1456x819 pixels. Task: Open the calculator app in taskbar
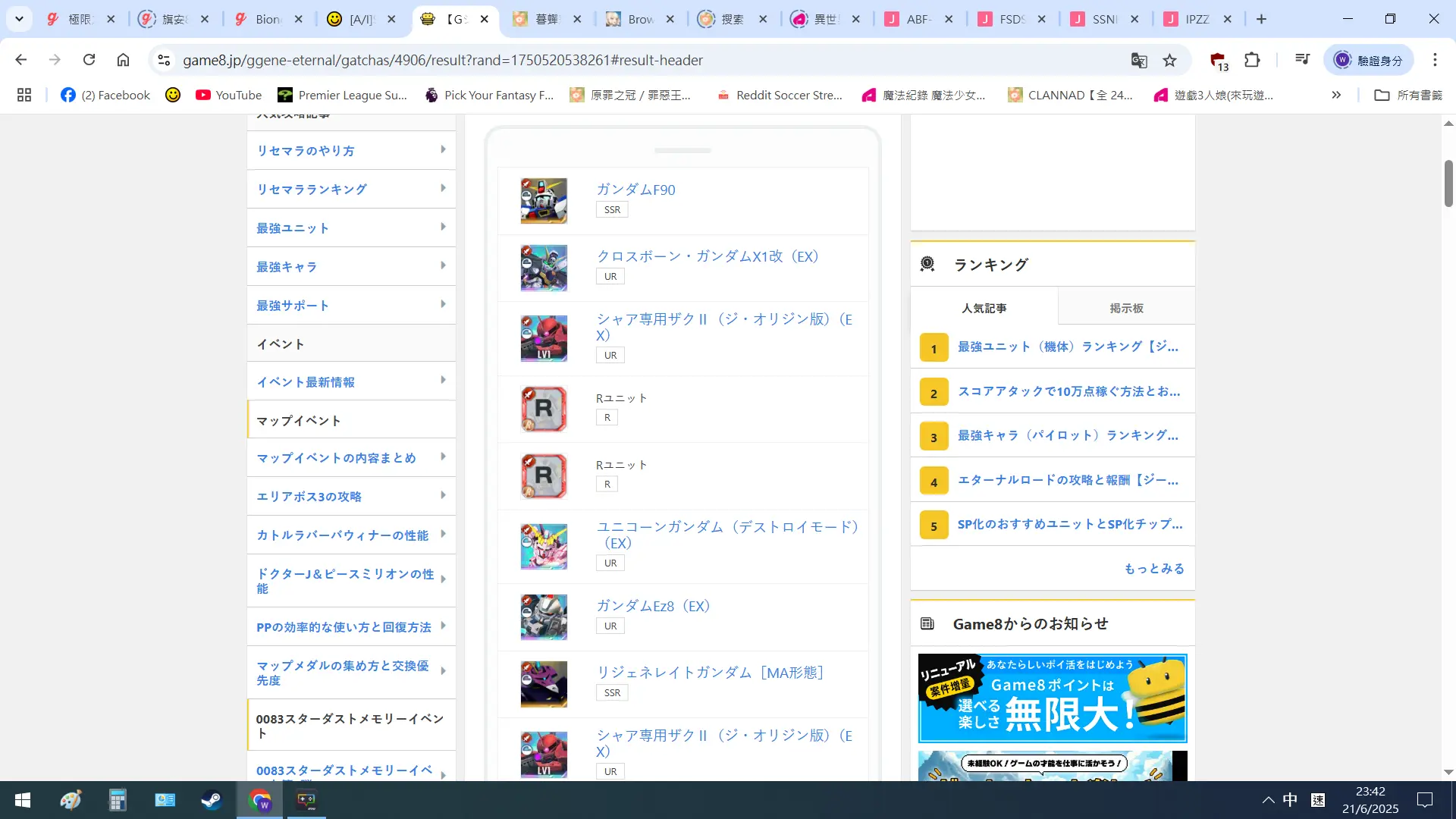[x=118, y=800]
